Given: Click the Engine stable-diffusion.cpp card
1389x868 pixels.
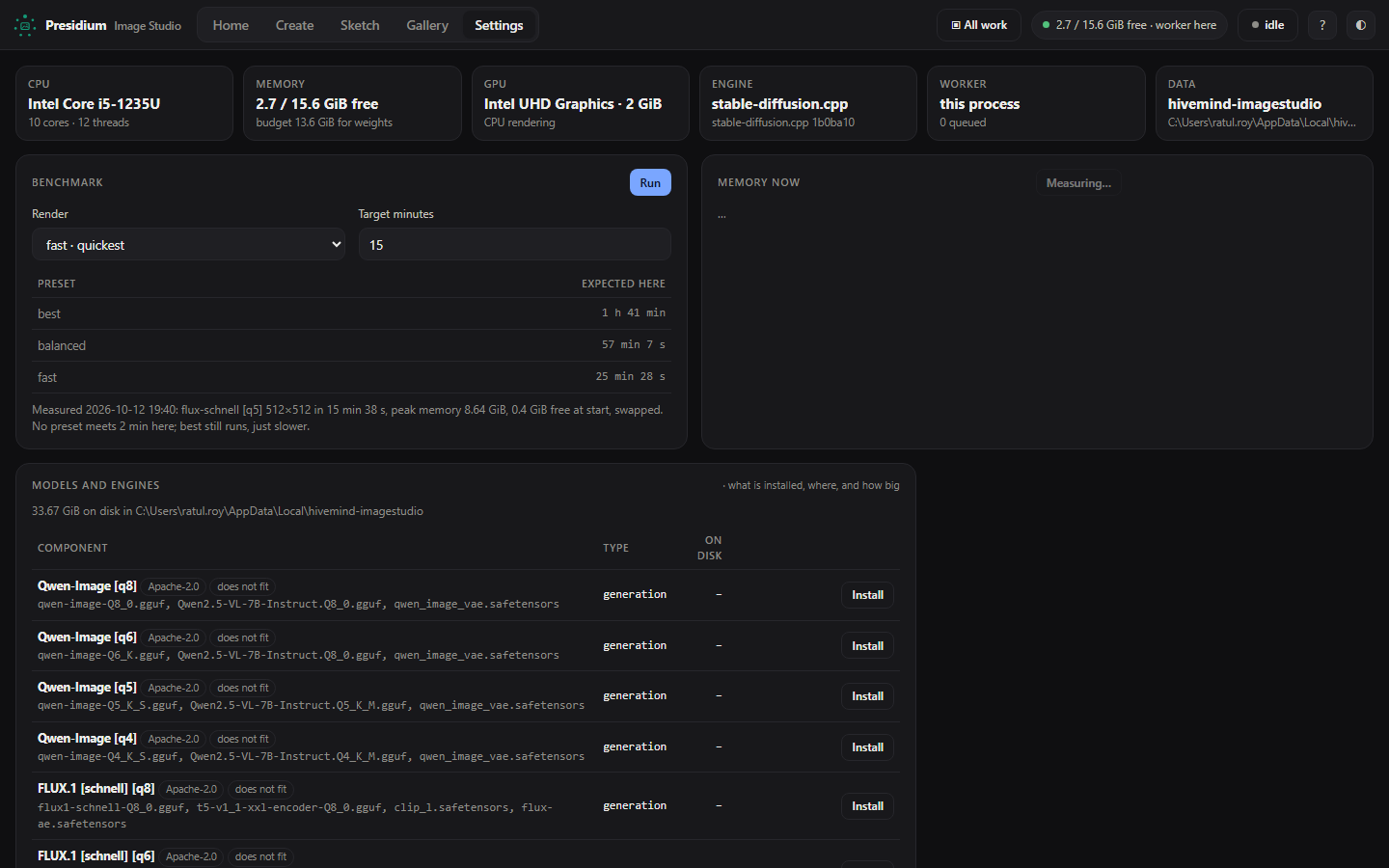Looking at the screenshot, I should (x=808, y=103).
